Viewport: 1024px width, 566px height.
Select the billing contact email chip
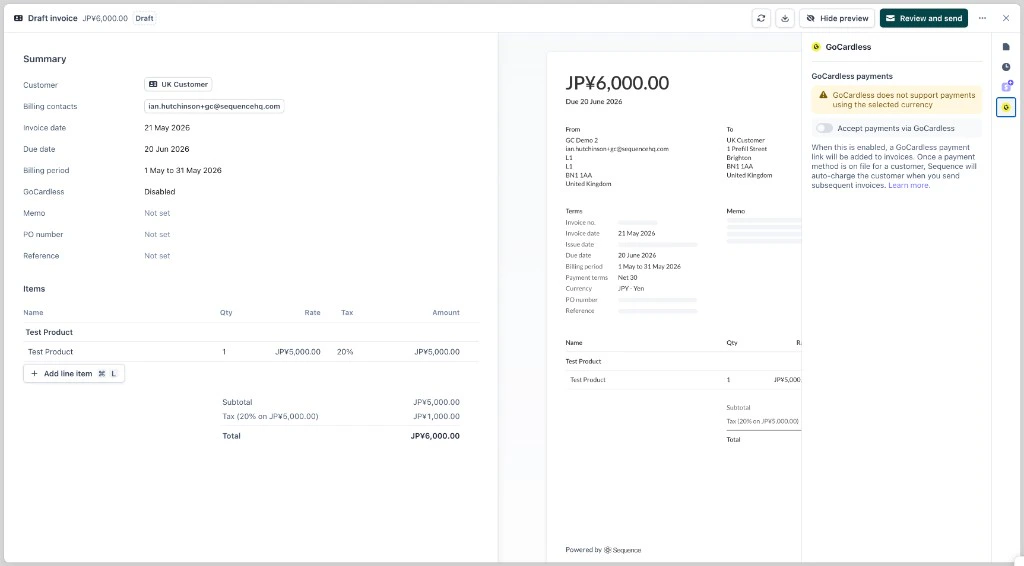tap(214, 106)
